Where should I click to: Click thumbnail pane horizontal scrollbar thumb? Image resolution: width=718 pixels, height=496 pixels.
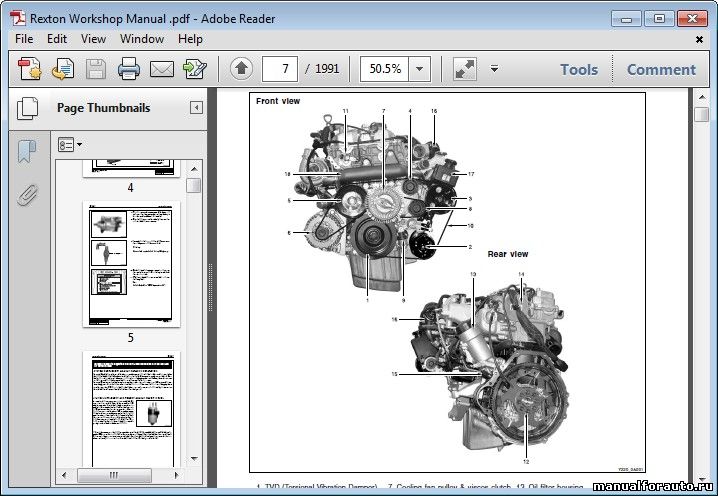(x=114, y=475)
